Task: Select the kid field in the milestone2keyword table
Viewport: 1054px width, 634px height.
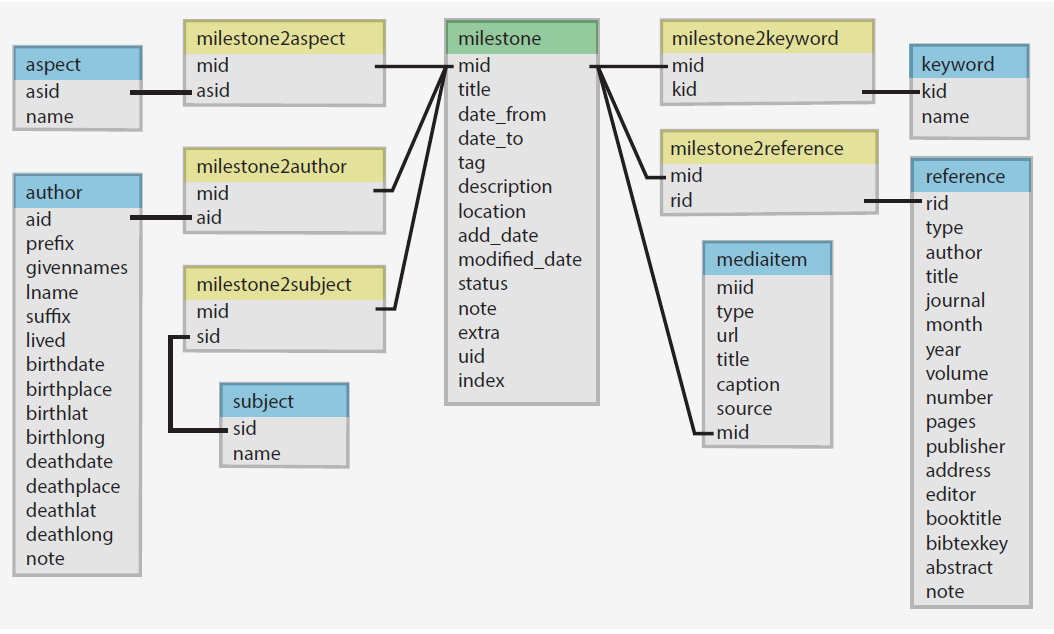Action: (680, 89)
